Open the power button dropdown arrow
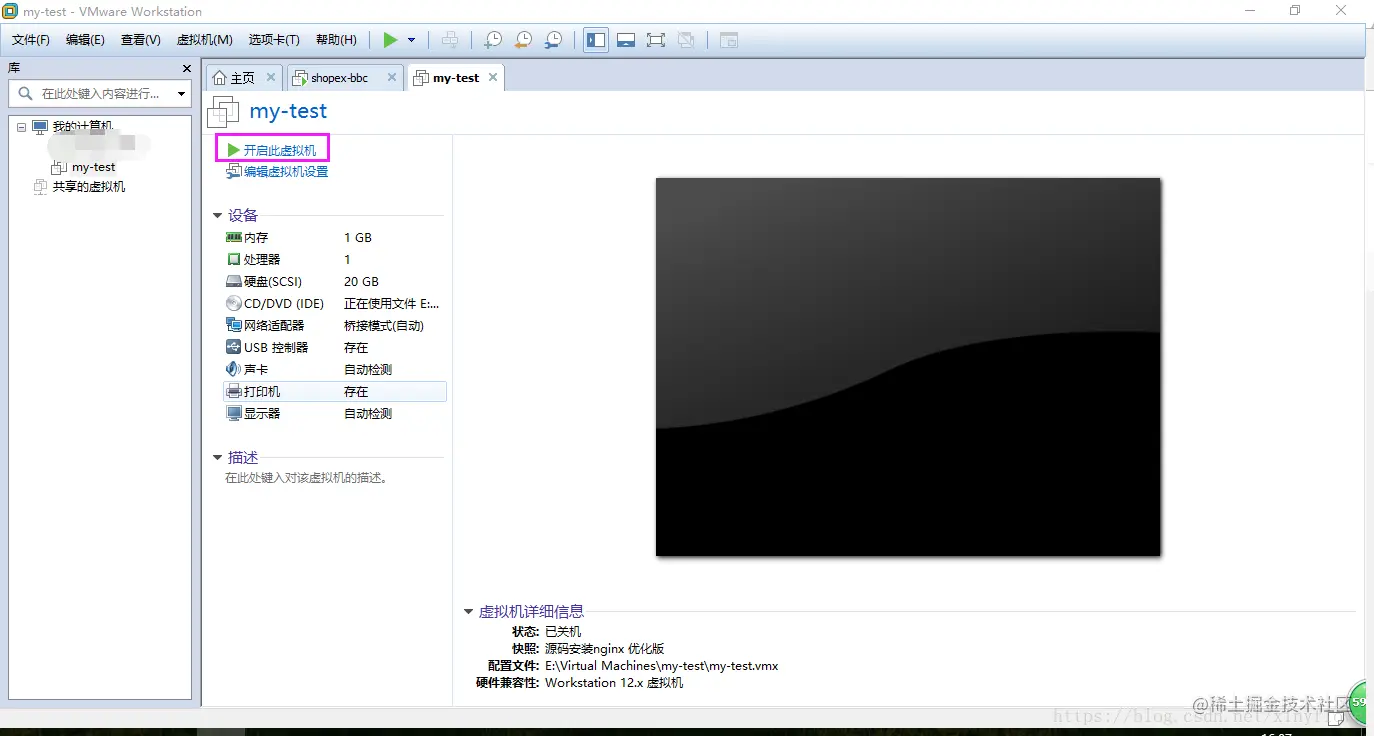The image size is (1374, 736). 412,40
